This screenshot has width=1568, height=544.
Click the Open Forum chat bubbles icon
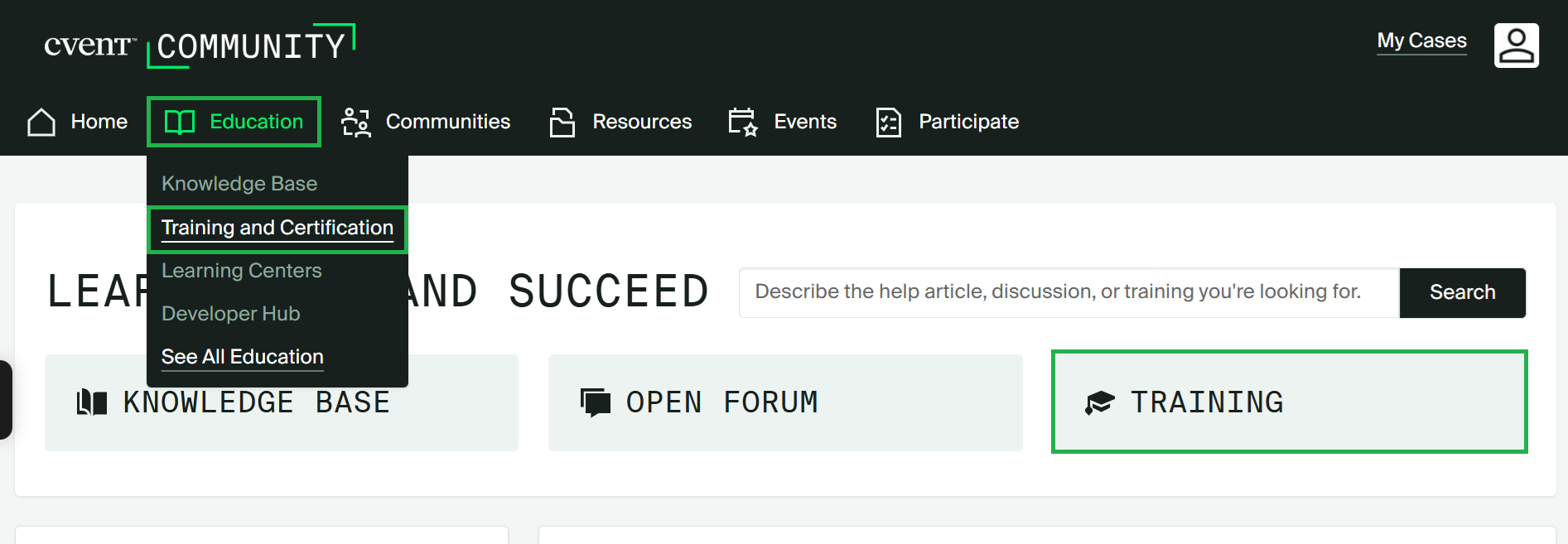pos(596,402)
